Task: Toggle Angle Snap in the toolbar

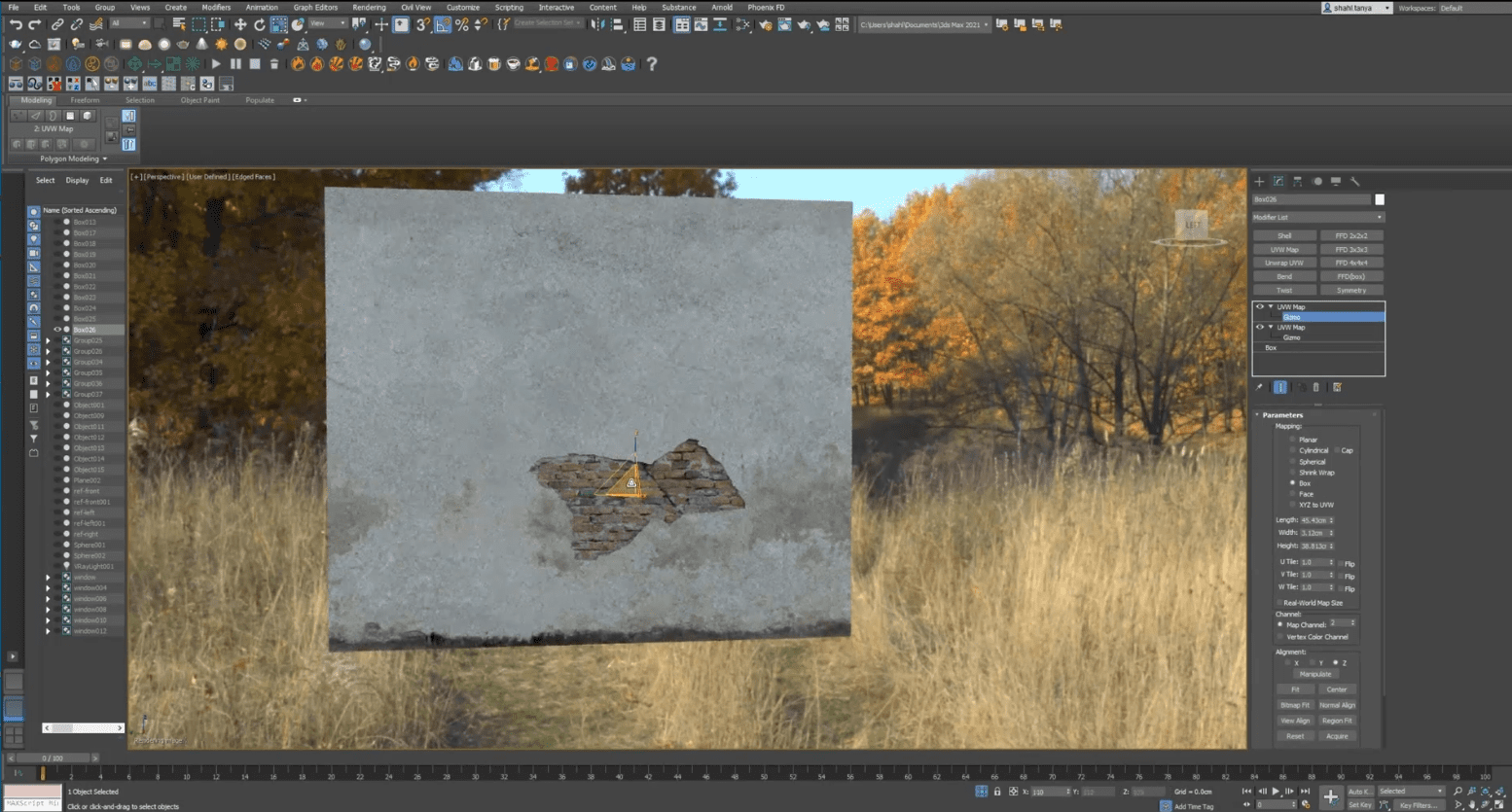Action: [x=443, y=24]
